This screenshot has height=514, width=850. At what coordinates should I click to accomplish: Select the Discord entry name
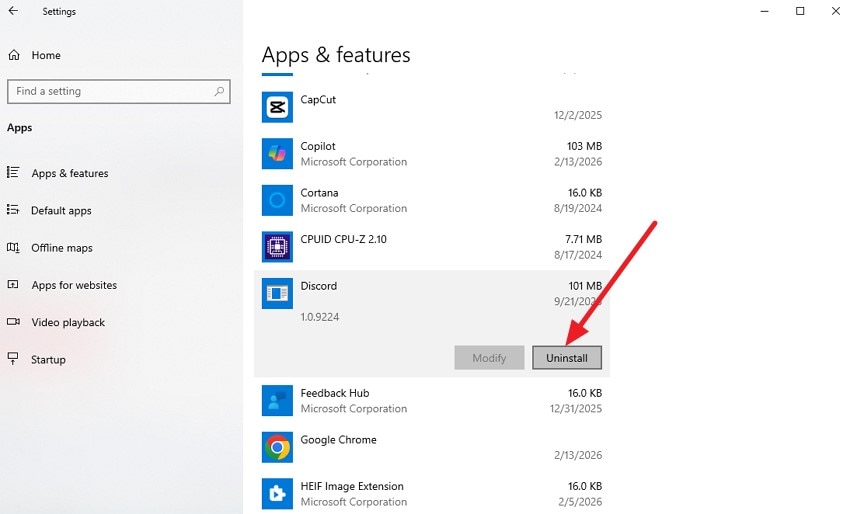(319, 286)
